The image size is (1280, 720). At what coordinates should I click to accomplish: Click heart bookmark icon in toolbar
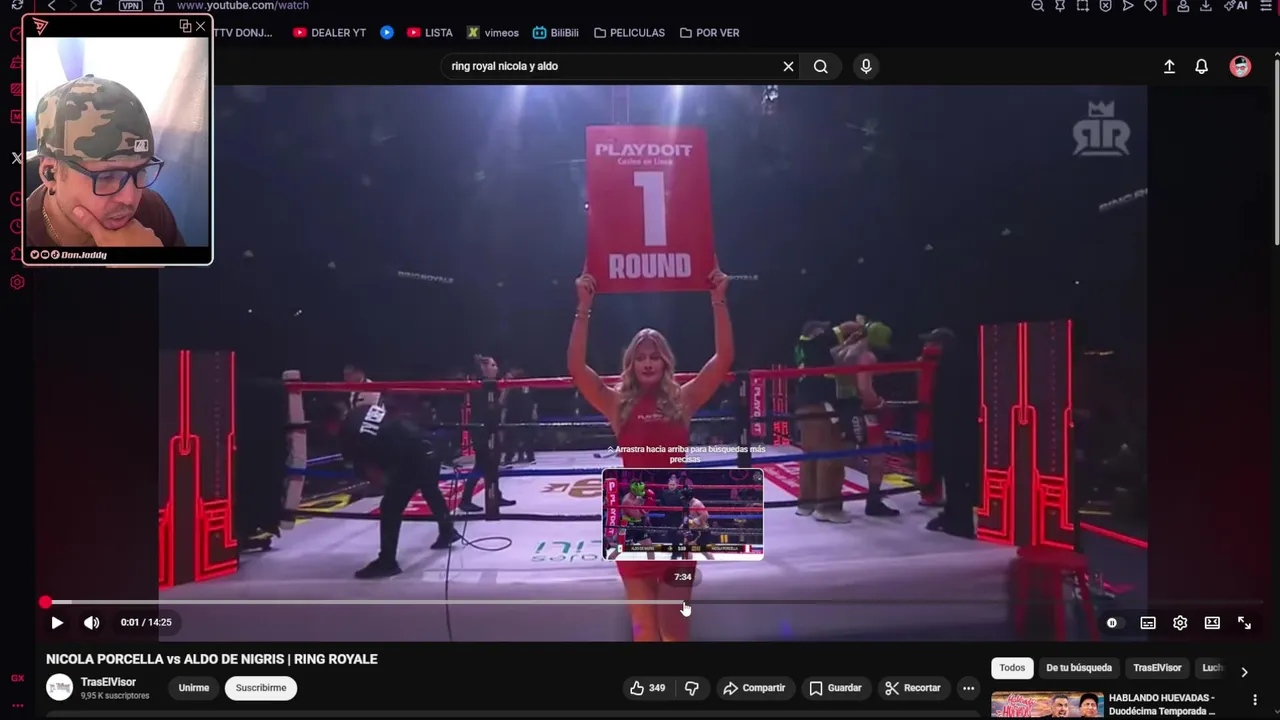click(x=1151, y=5)
